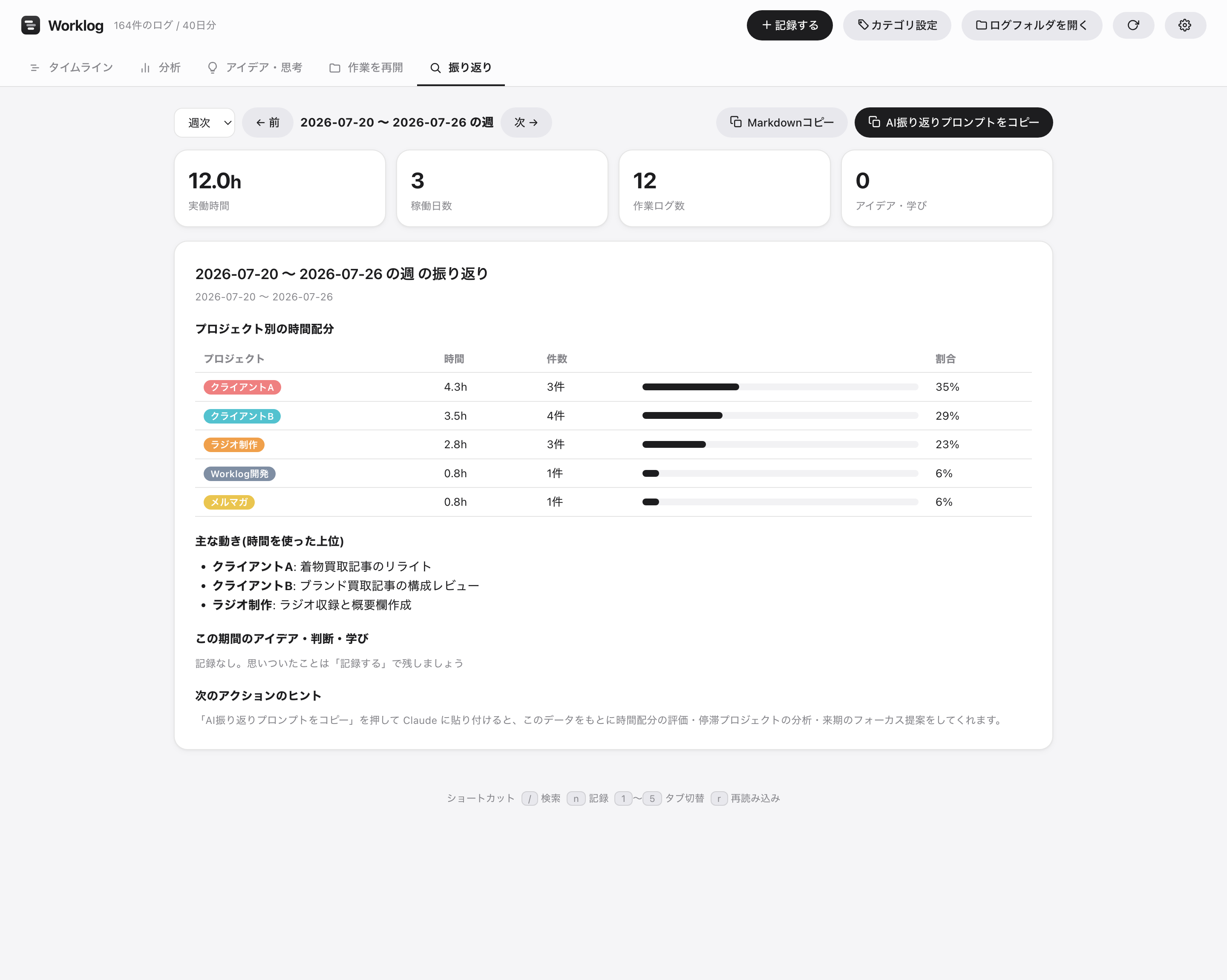Image resolution: width=1227 pixels, height=980 pixels.
Task: Click the 23% progress bar for ラジオ制作
Action: coord(780,444)
